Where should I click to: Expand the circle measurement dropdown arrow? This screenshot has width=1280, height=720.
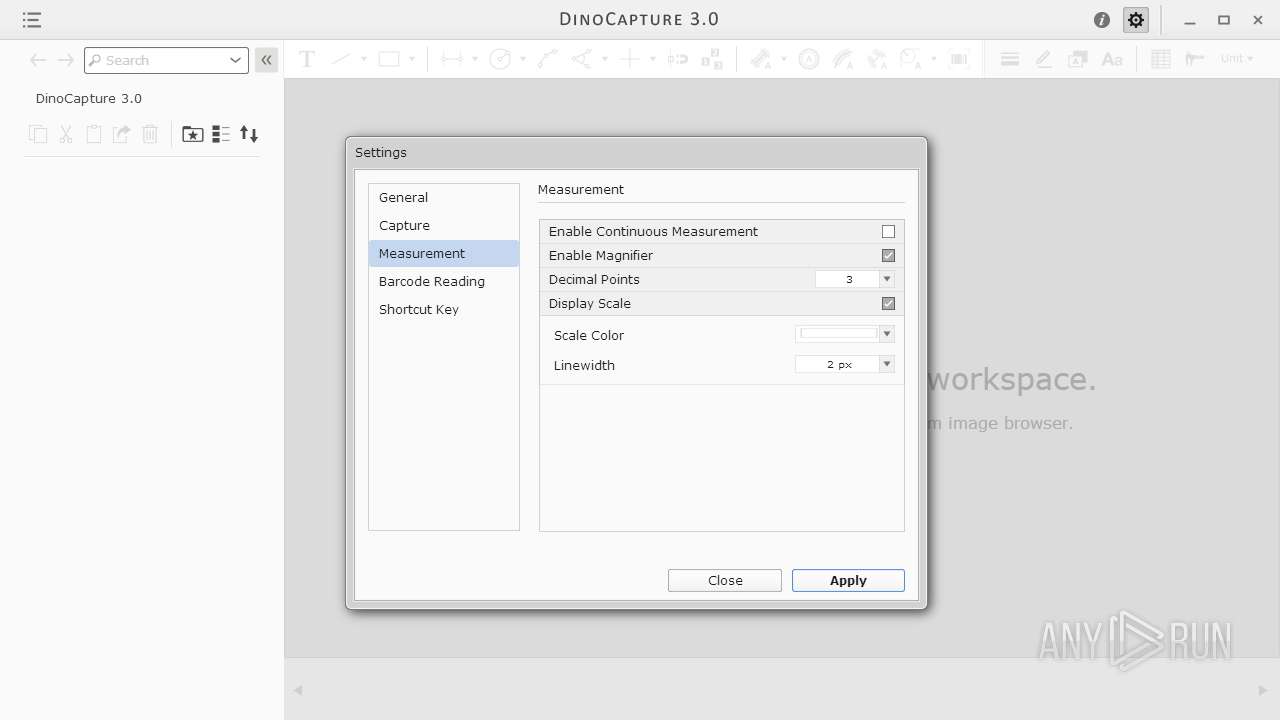[523, 59]
